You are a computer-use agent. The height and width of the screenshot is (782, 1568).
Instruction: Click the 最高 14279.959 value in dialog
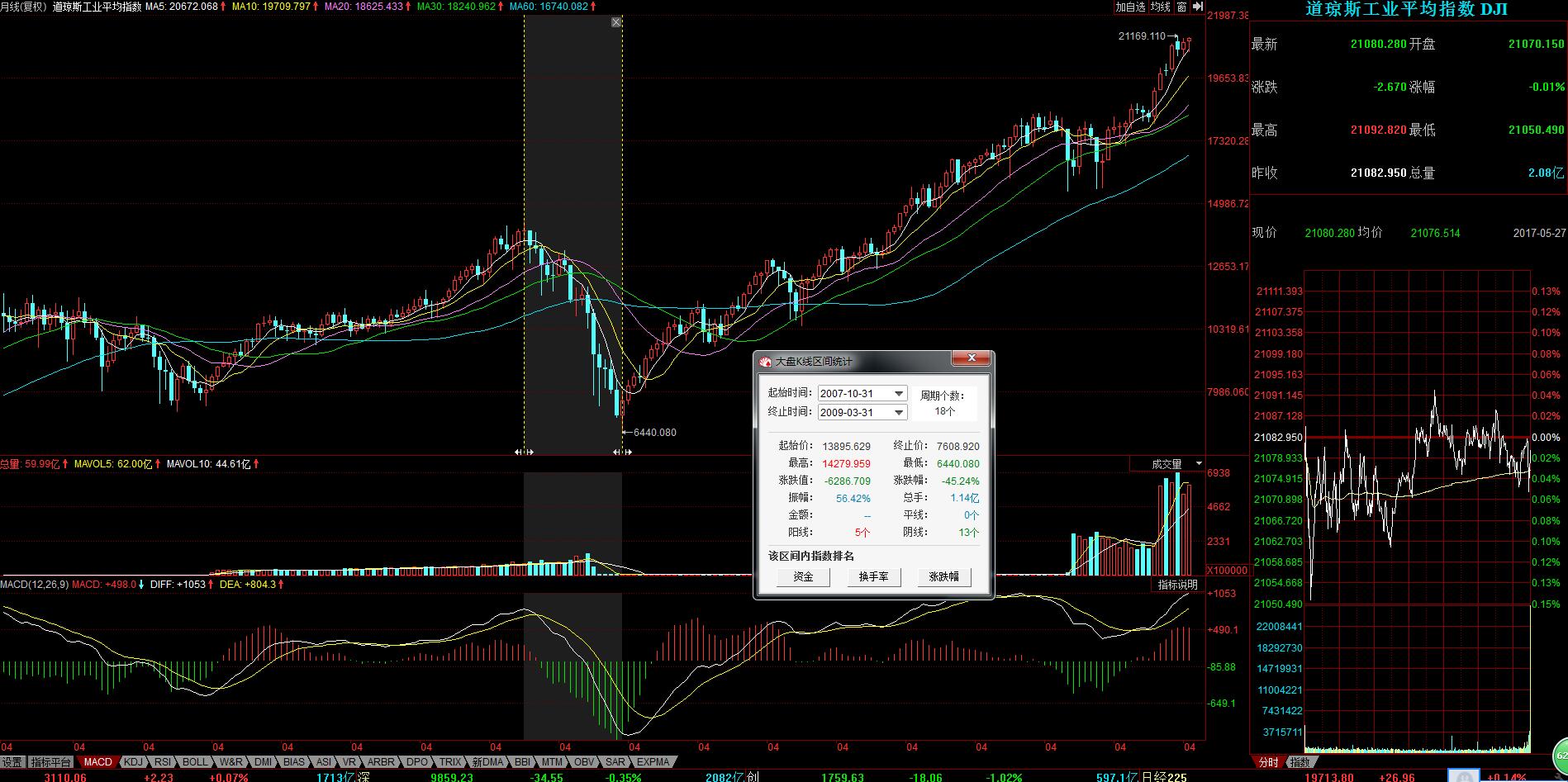(x=847, y=464)
